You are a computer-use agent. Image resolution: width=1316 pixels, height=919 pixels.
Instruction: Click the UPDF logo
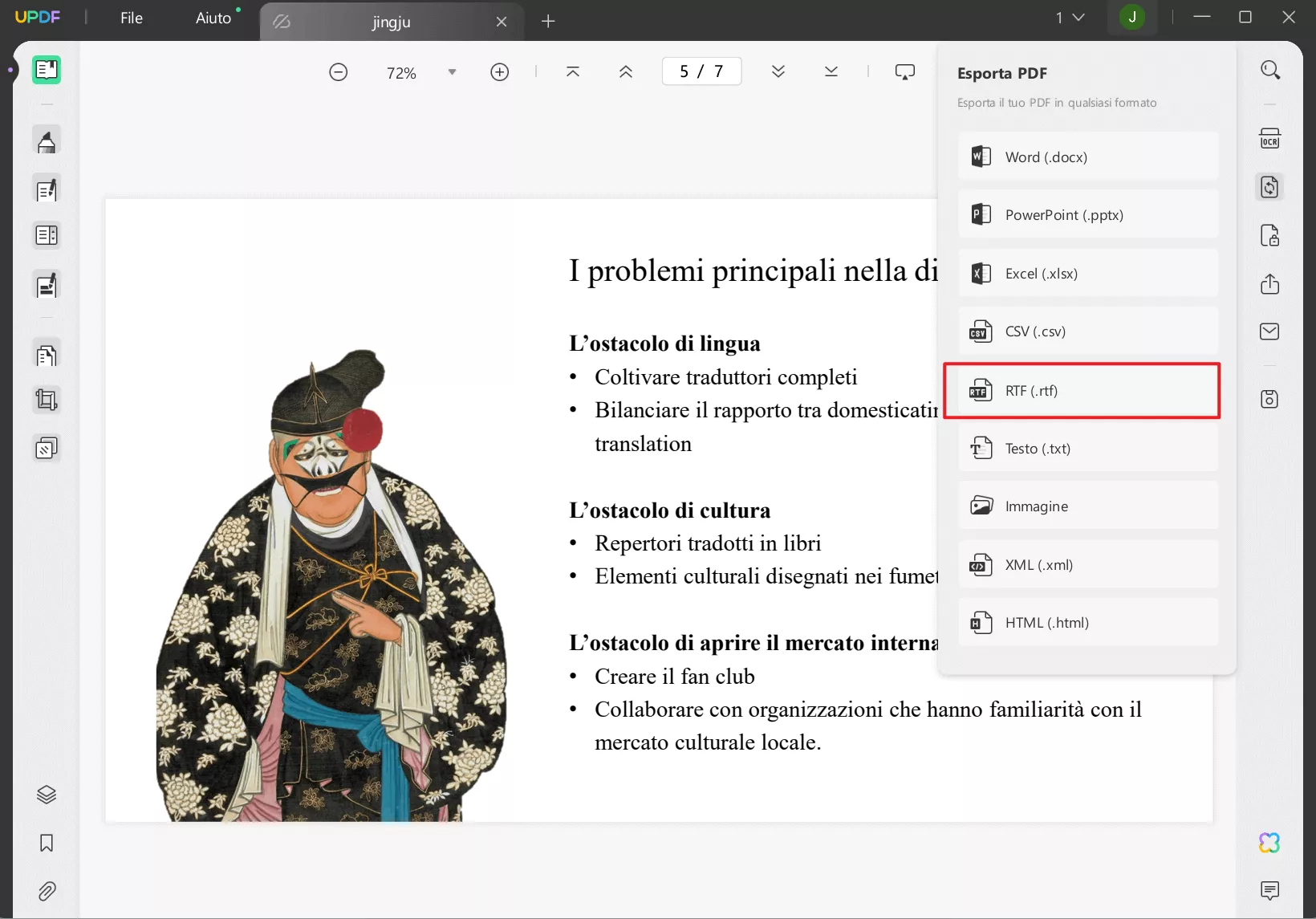[38, 17]
